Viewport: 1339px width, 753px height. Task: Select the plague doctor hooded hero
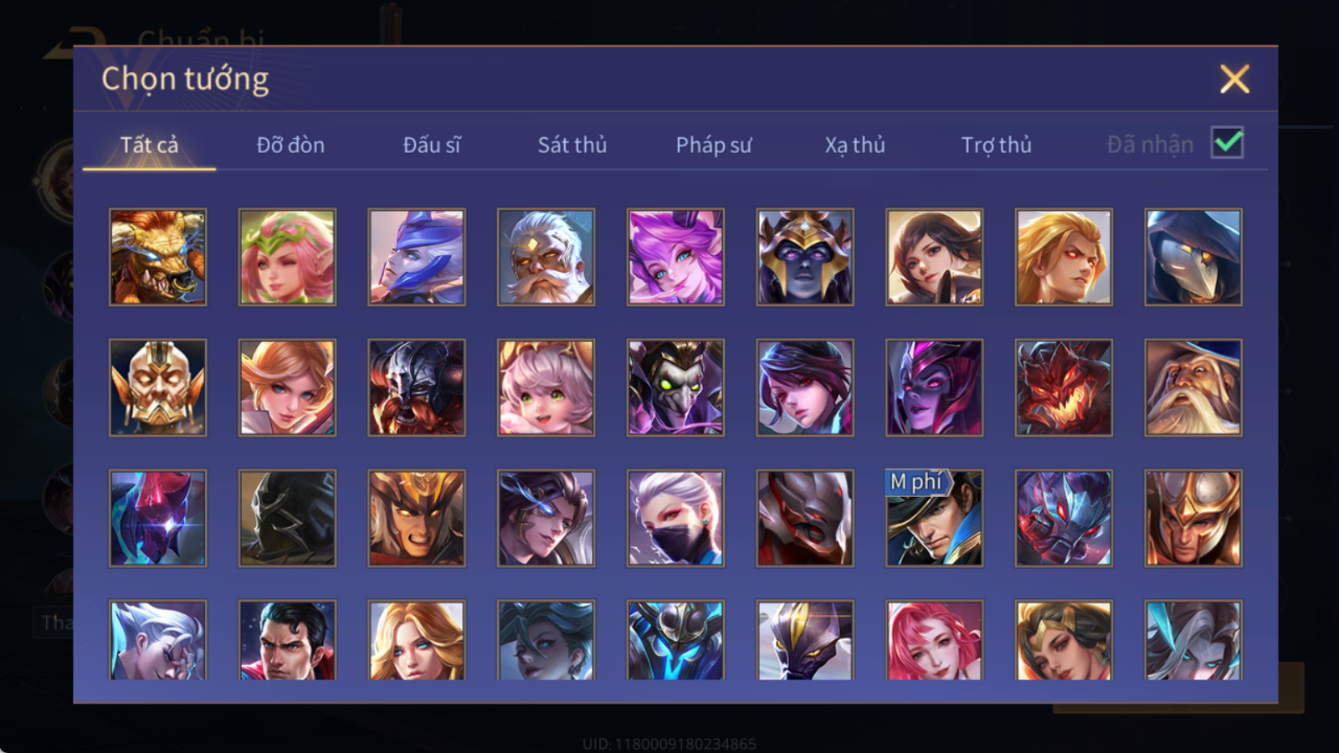pyautogui.click(x=1193, y=257)
